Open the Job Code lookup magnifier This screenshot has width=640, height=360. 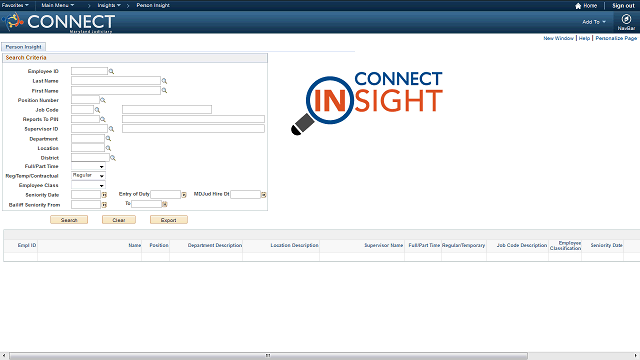[x=97, y=110]
